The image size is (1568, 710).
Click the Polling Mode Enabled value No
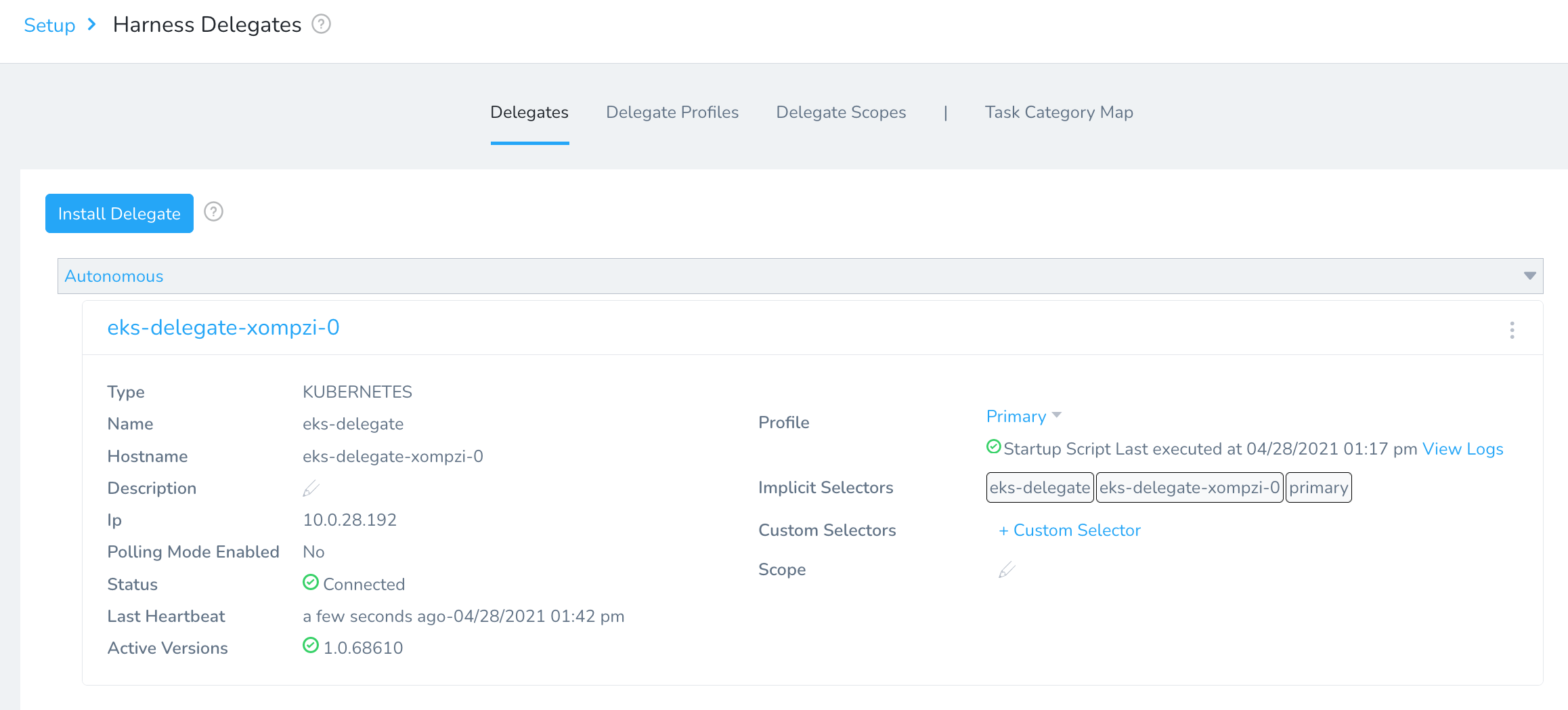tap(313, 551)
